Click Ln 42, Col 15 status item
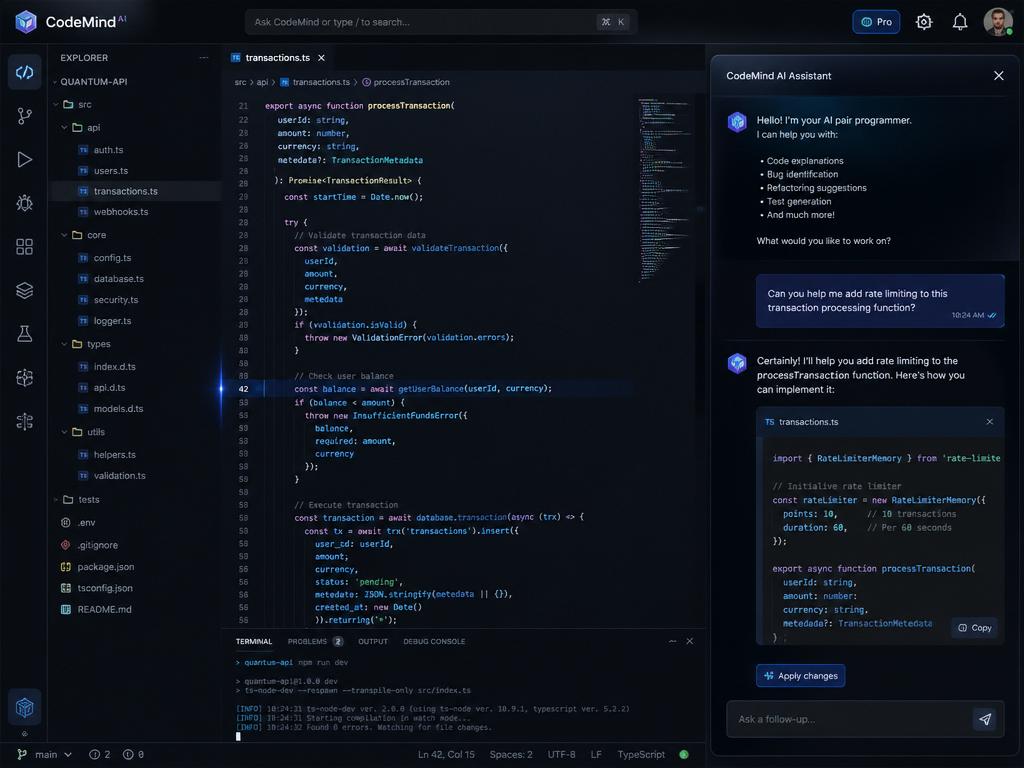 click(x=446, y=755)
